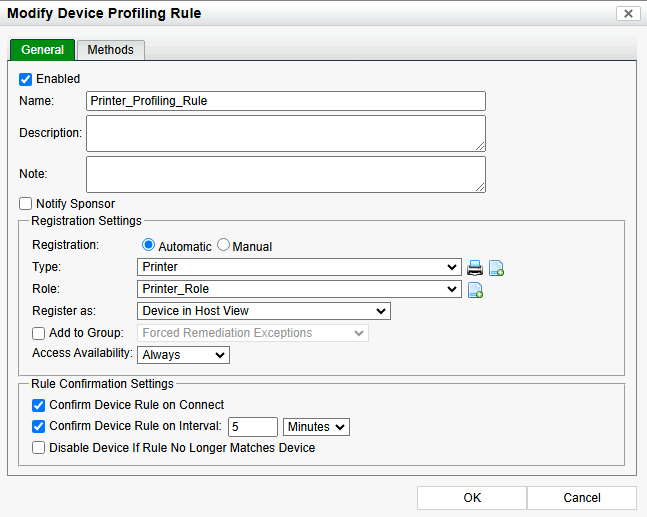The width and height of the screenshot is (647, 517).
Task: Check the Add to Group option
Action: [39, 333]
